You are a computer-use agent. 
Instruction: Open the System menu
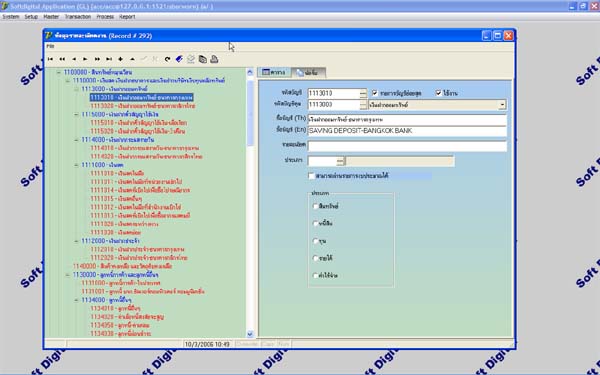tap(11, 17)
